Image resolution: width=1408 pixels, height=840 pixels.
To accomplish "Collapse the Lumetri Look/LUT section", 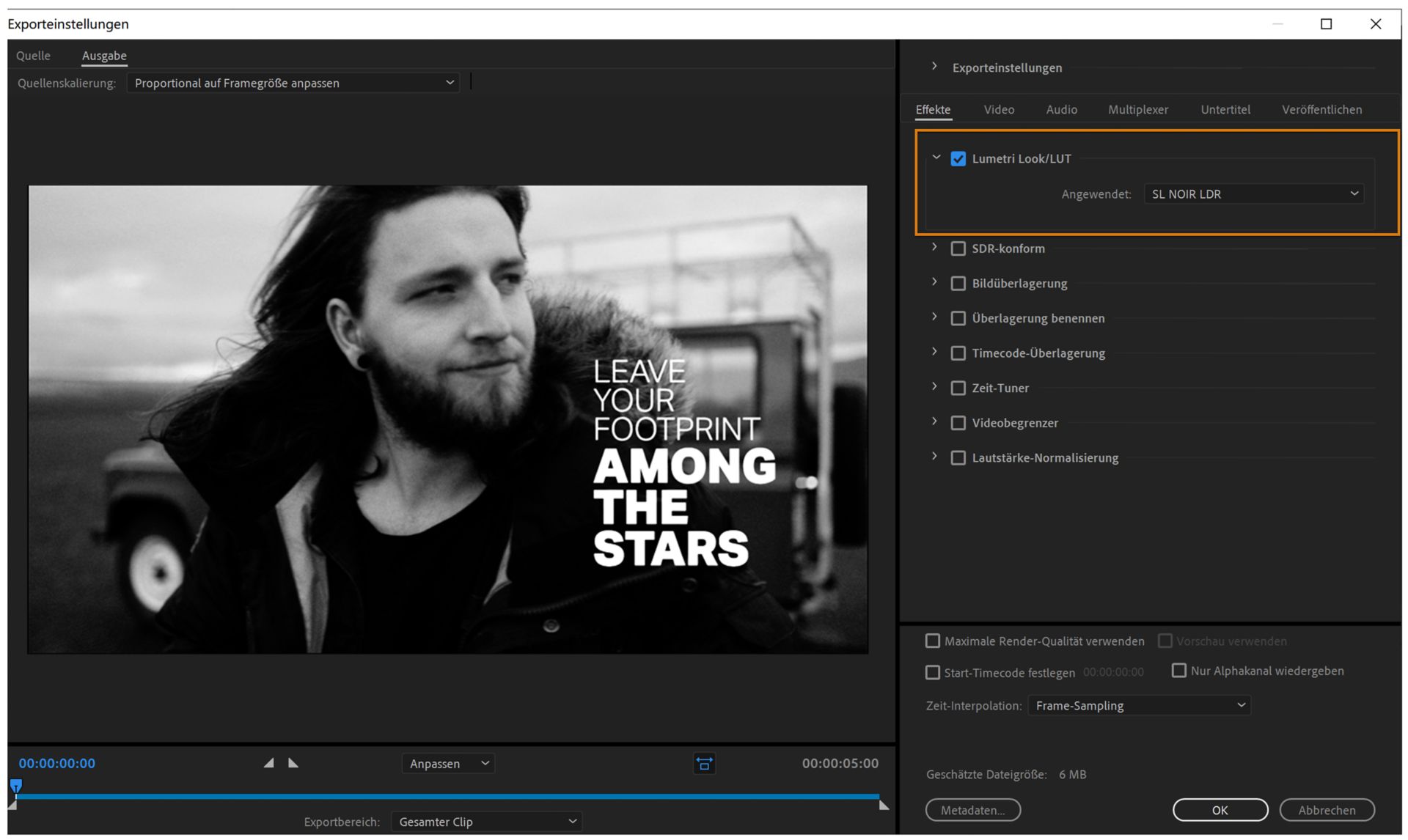I will pos(936,158).
